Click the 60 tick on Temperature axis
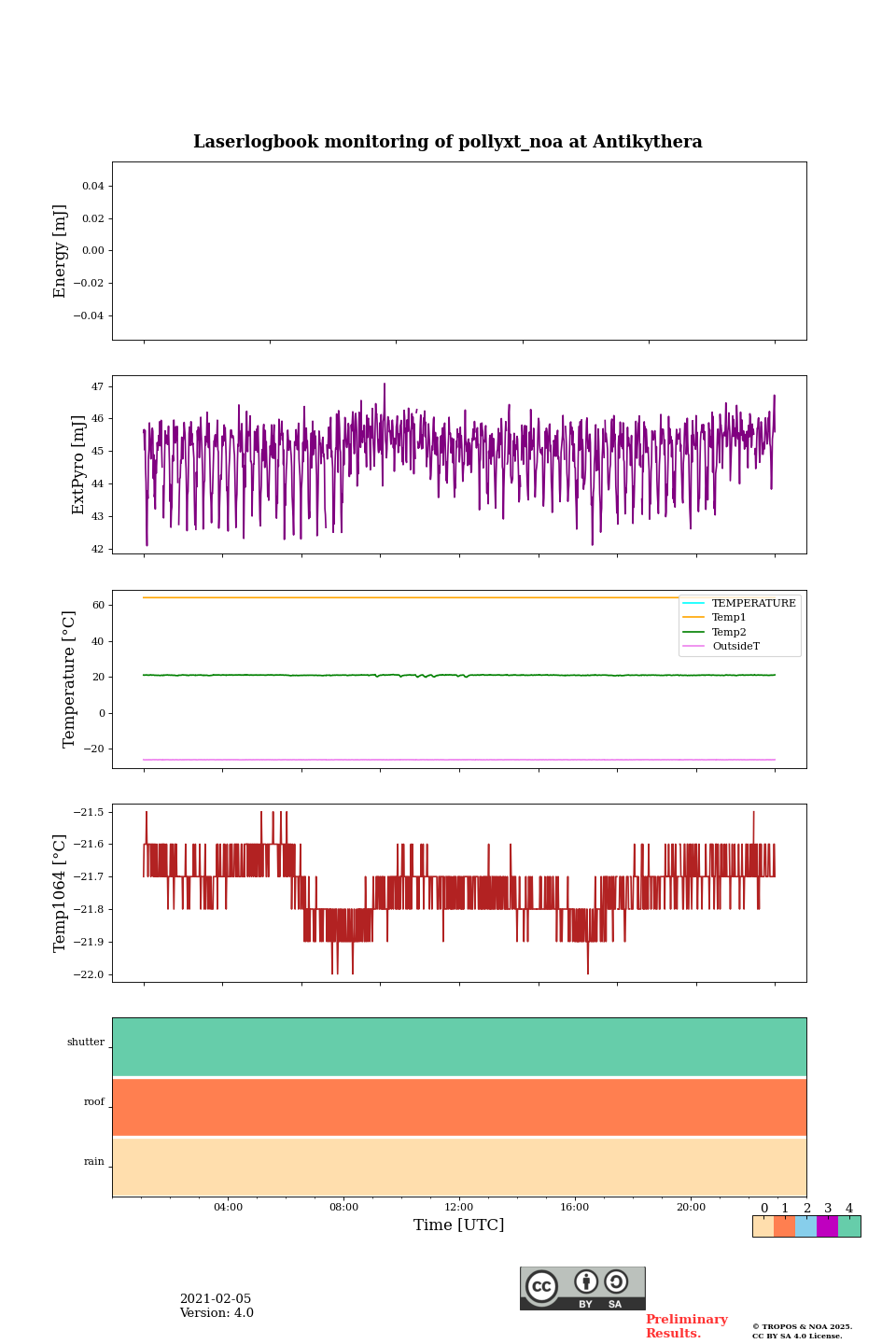The width and height of the screenshot is (896, 1344). [x=98, y=605]
